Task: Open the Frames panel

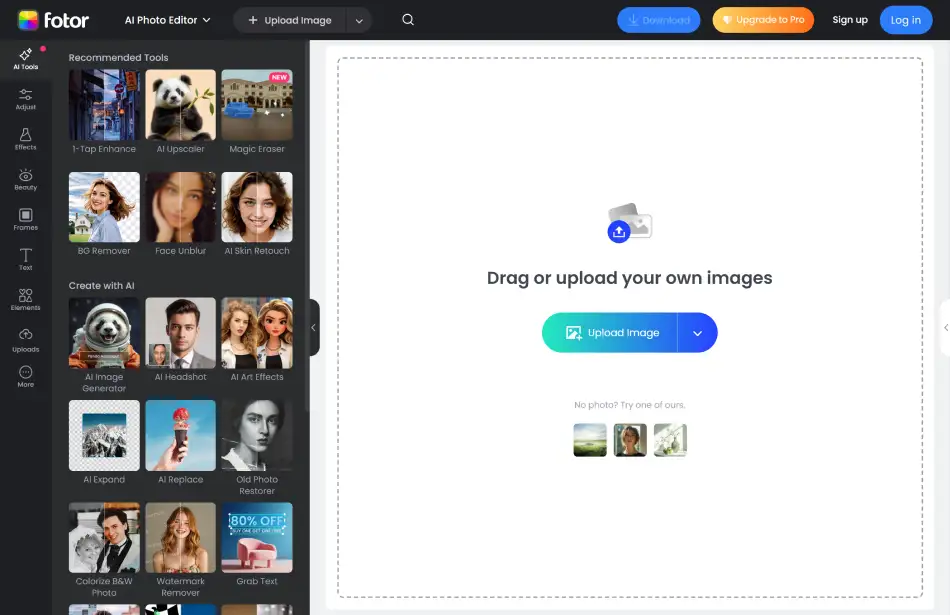Action: point(26,219)
